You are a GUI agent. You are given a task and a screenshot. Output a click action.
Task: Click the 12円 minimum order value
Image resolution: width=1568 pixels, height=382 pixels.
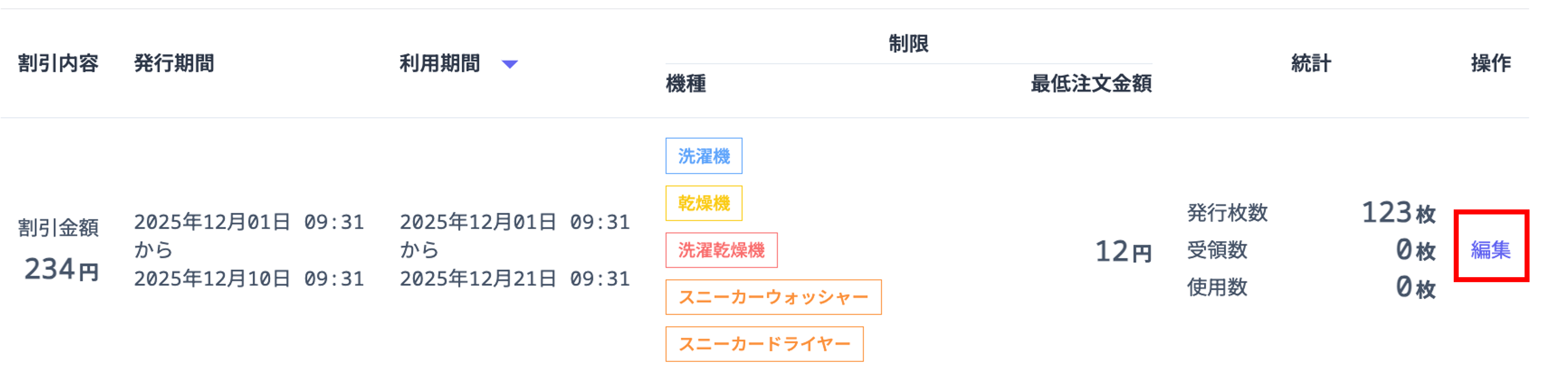(1123, 252)
